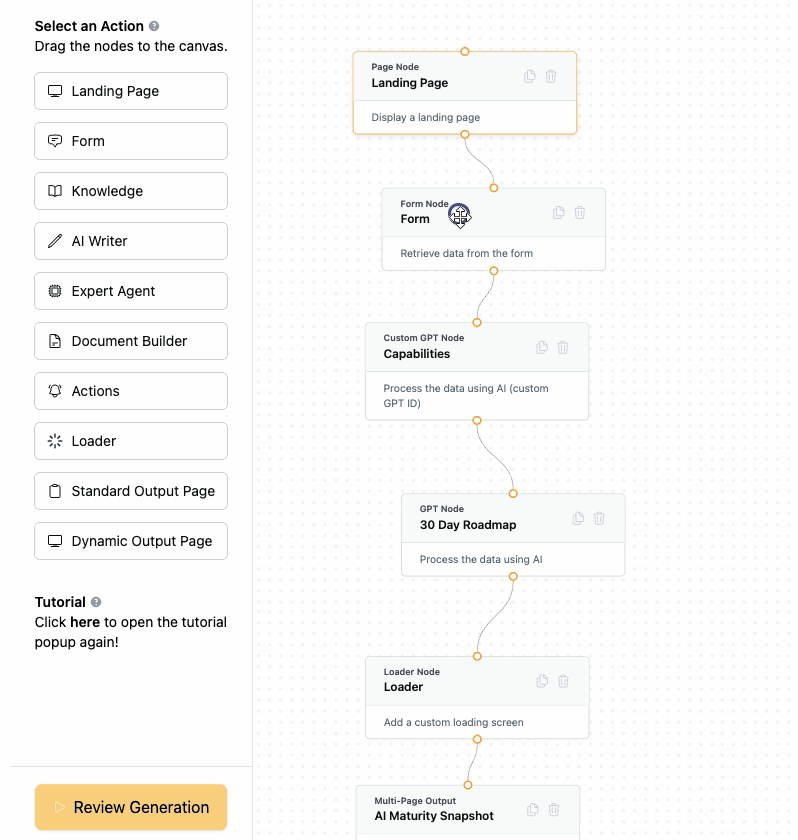The width and height of the screenshot is (798, 840).
Task: Copy the Form node
Action: point(559,212)
